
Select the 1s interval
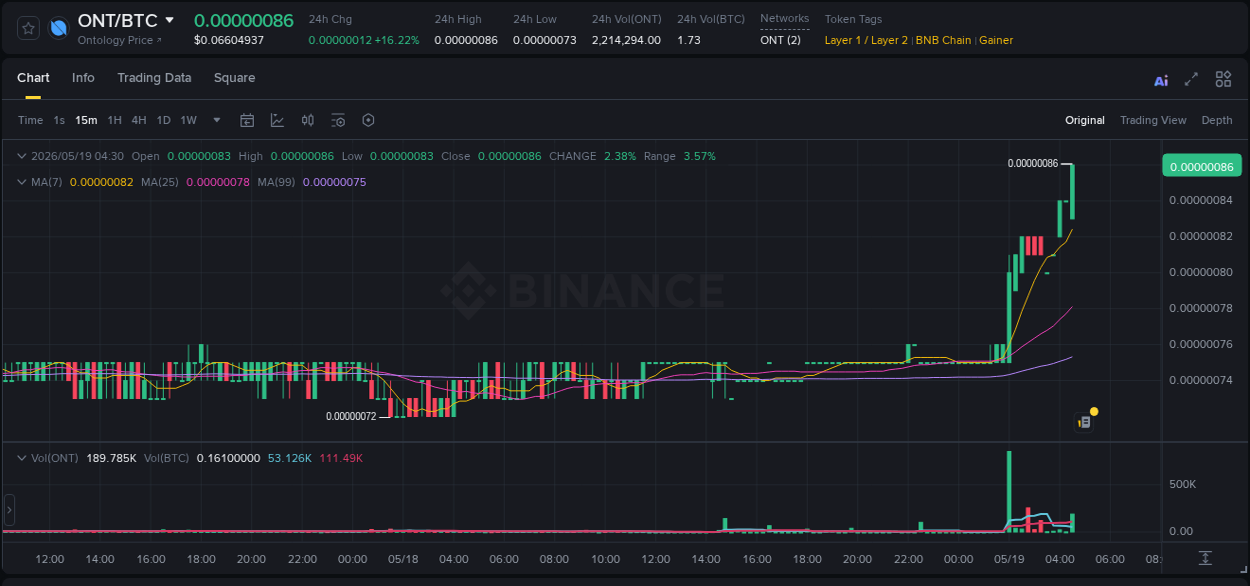pos(59,120)
